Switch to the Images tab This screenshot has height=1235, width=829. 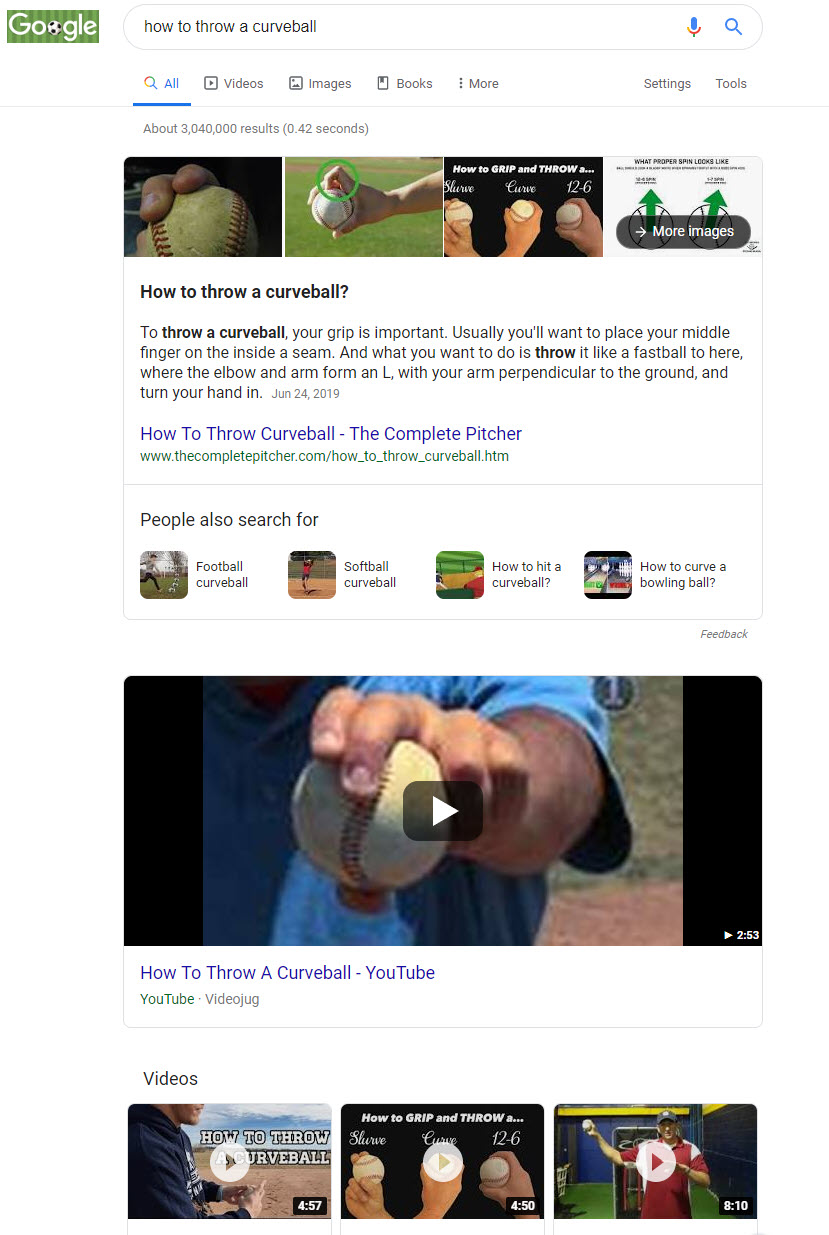[320, 84]
